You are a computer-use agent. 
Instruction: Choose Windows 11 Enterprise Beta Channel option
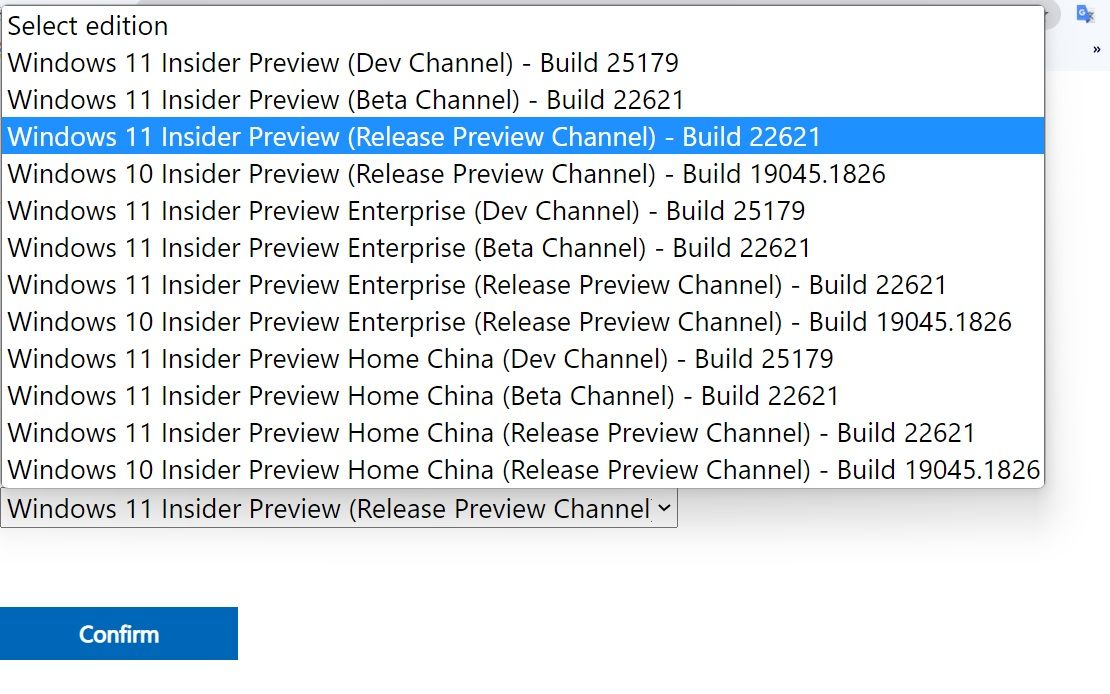(409, 248)
